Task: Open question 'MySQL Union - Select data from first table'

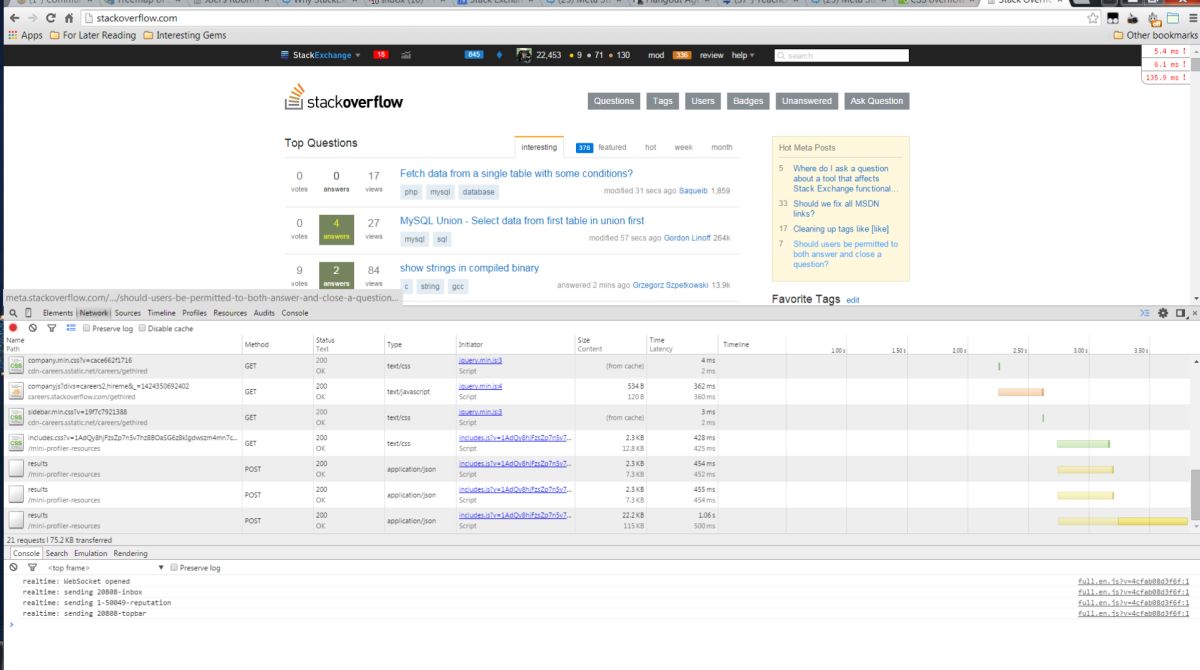Action: point(522,220)
